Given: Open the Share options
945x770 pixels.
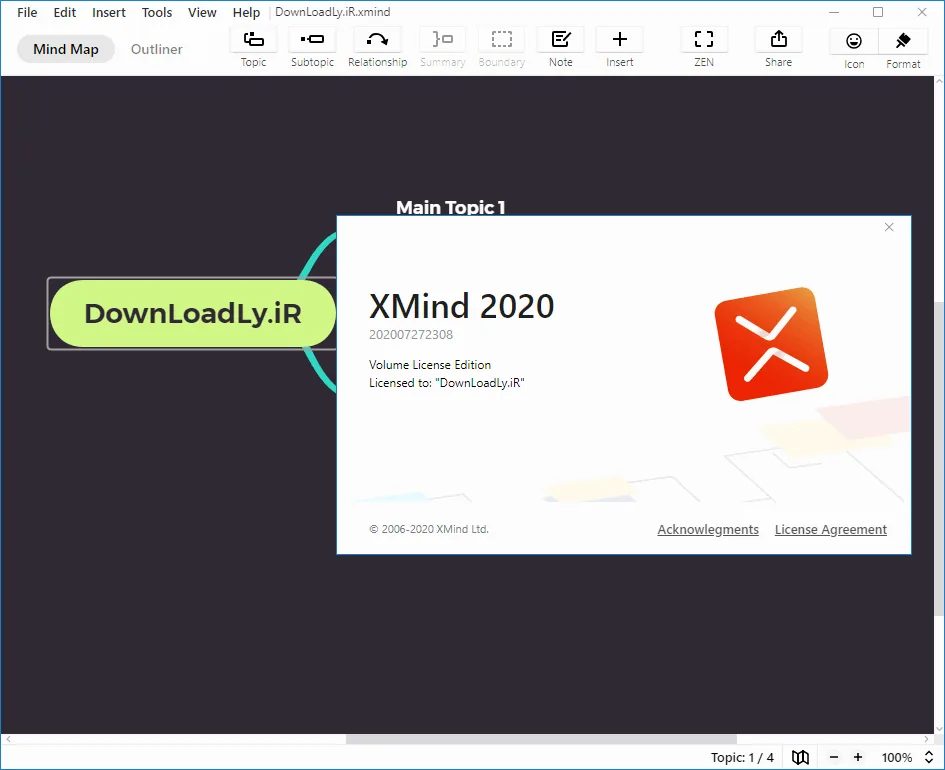Looking at the screenshot, I should (779, 48).
